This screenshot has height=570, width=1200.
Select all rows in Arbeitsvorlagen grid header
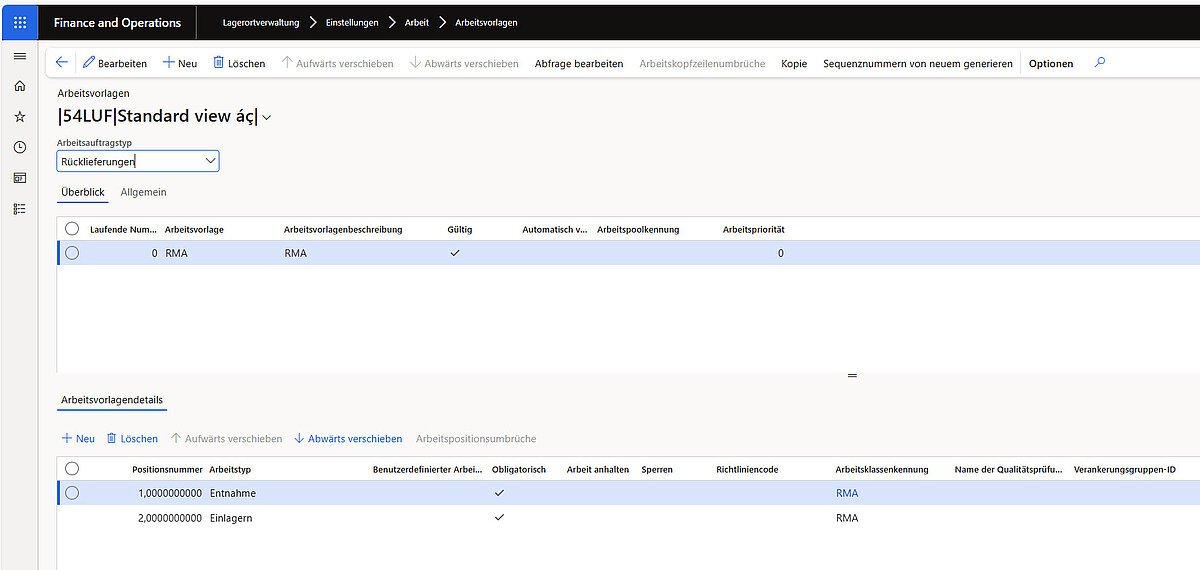(72, 229)
